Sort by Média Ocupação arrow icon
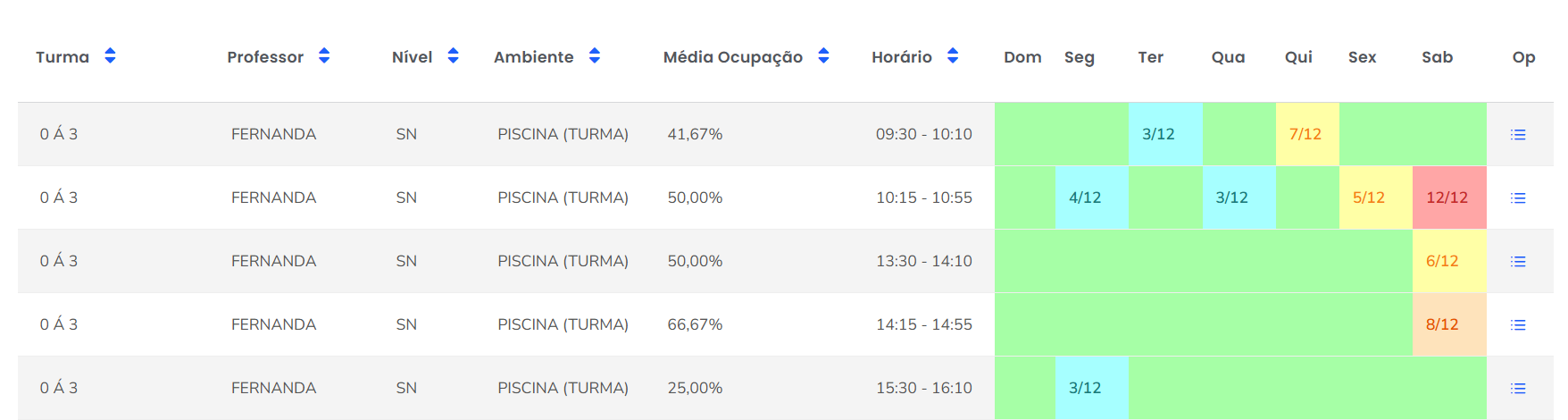Screen dimensions: 1568x420 823,56
